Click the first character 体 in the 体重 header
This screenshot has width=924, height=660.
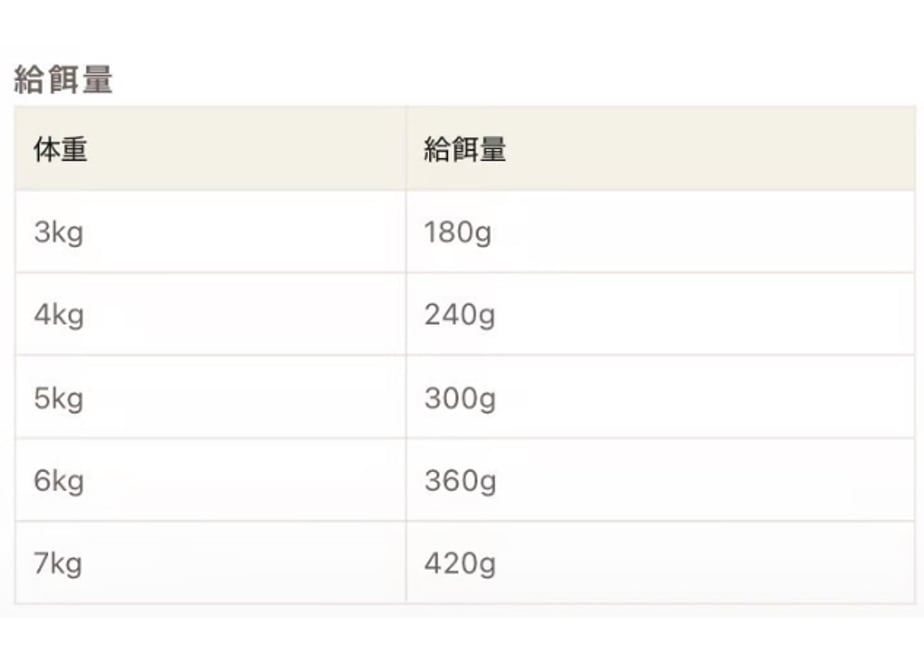point(47,149)
